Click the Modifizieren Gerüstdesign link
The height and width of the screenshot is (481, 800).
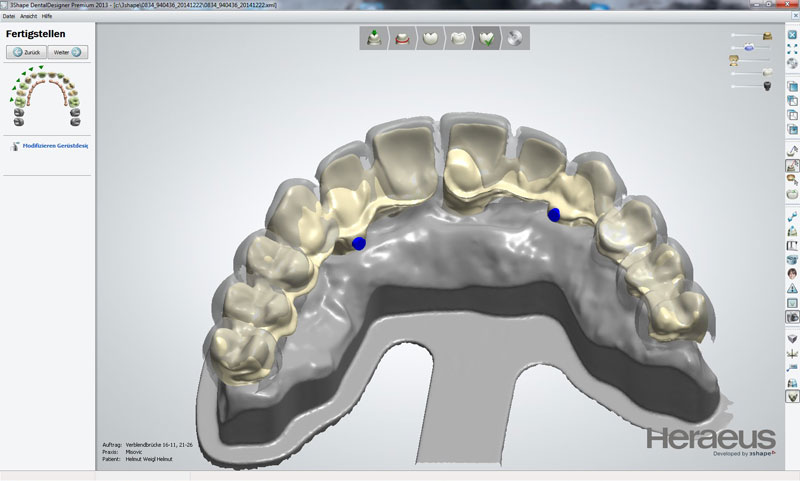(54, 146)
